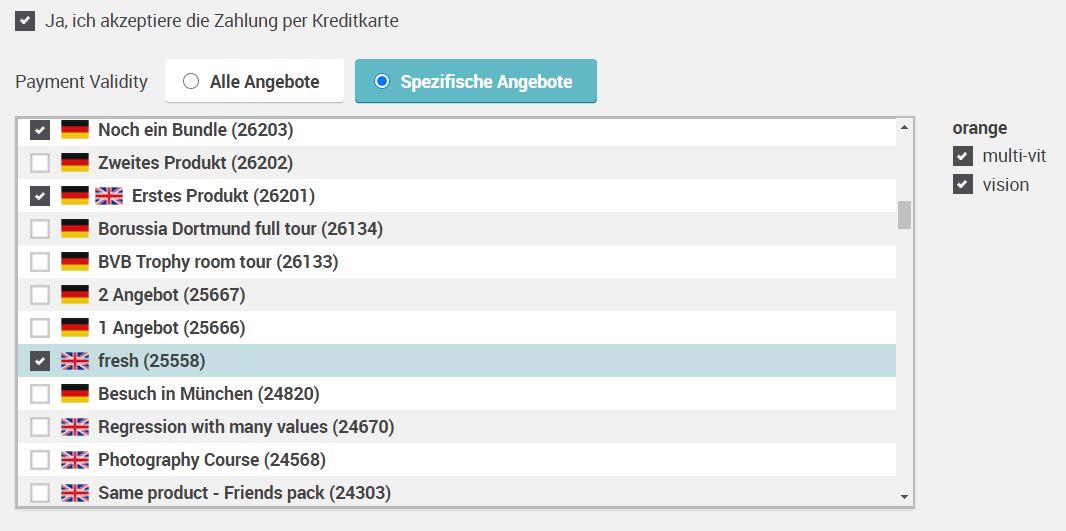Click the German flag by Besuch in München
Screen dimensions: 1066x531
75,394
